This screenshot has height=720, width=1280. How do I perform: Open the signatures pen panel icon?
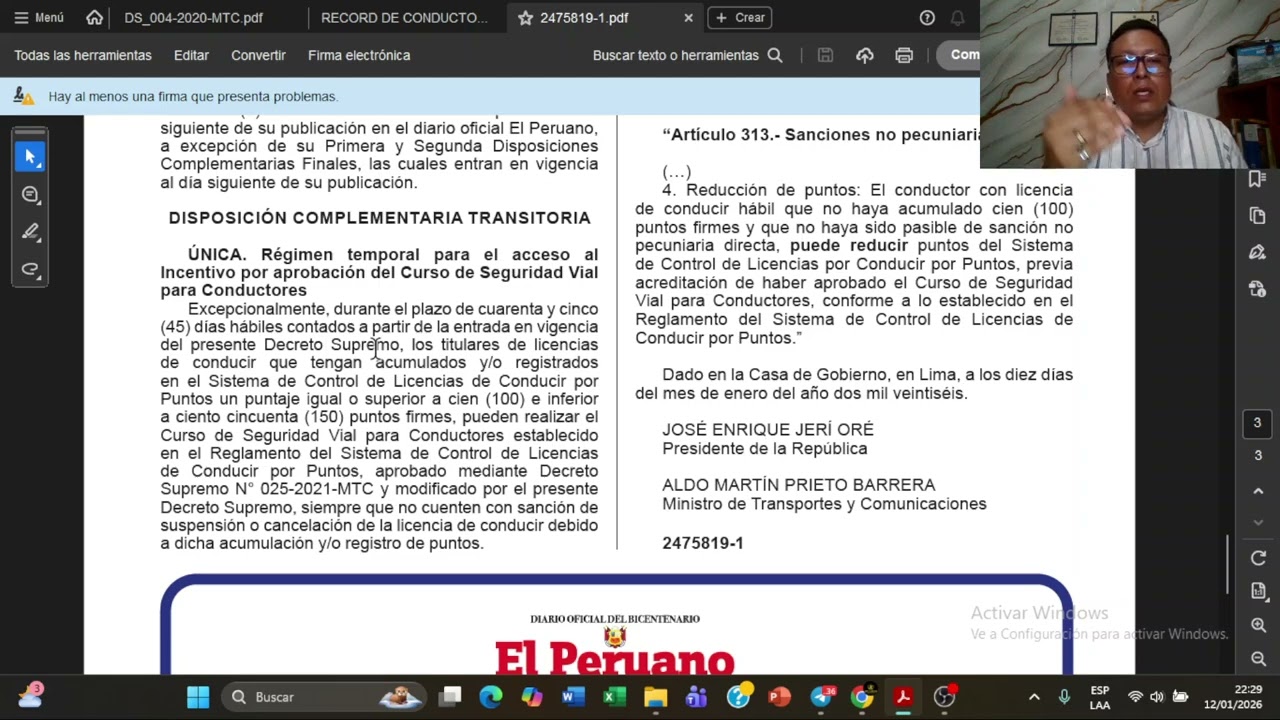click(1258, 252)
